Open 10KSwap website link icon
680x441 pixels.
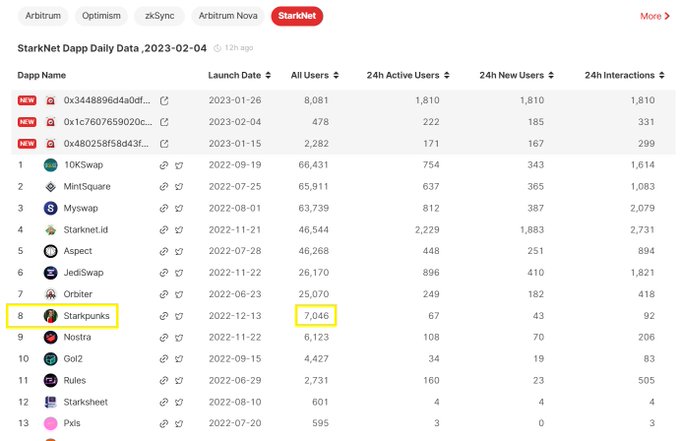click(163, 165)
